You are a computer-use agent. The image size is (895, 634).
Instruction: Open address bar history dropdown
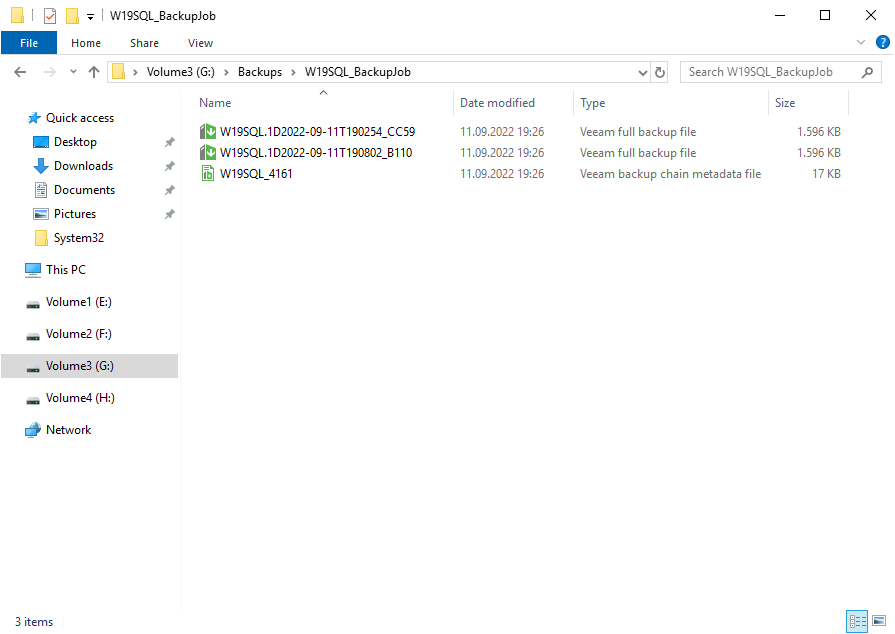[643, 72]
